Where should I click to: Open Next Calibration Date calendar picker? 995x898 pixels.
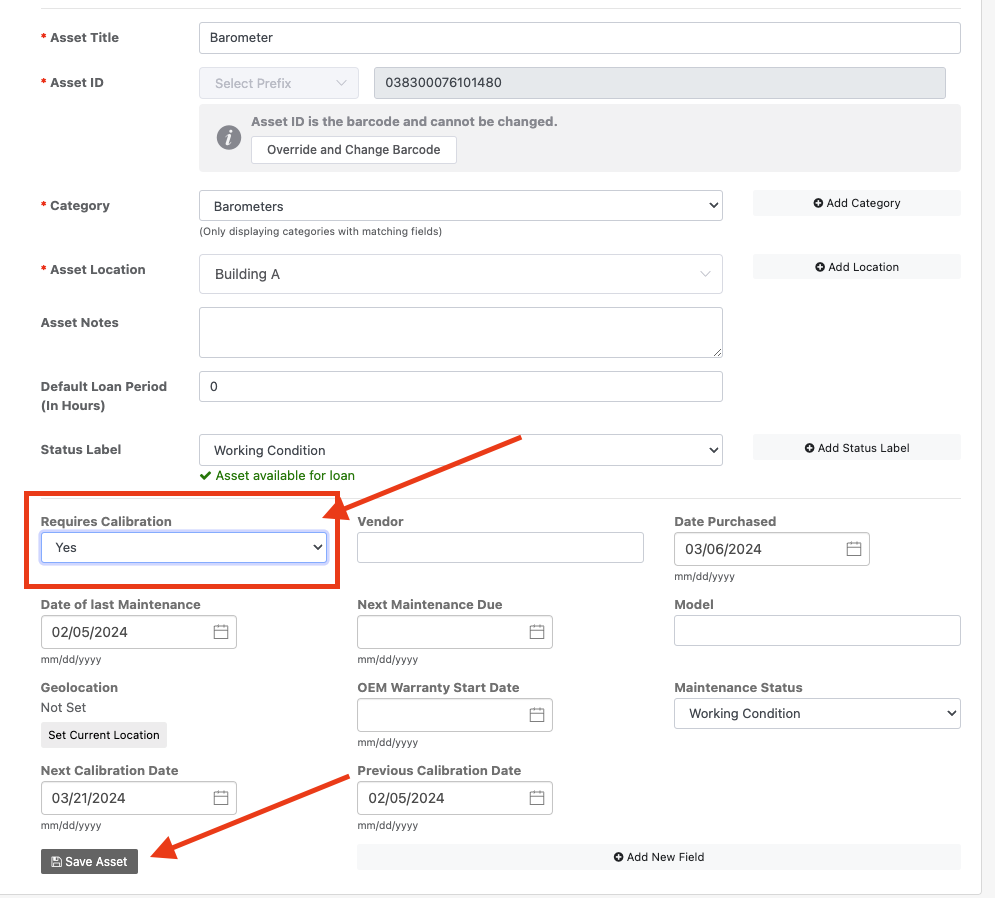221,798
